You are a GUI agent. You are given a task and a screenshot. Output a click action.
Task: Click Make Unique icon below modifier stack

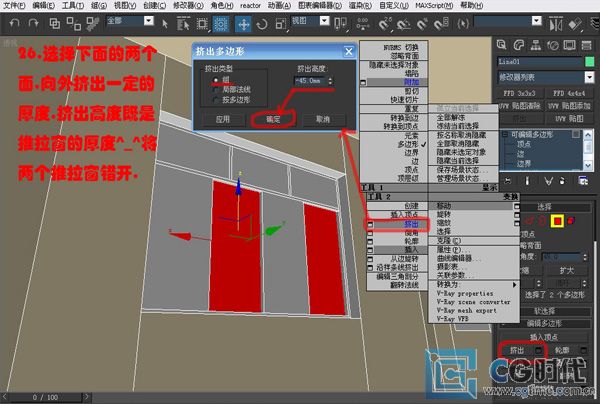point(548,181)
